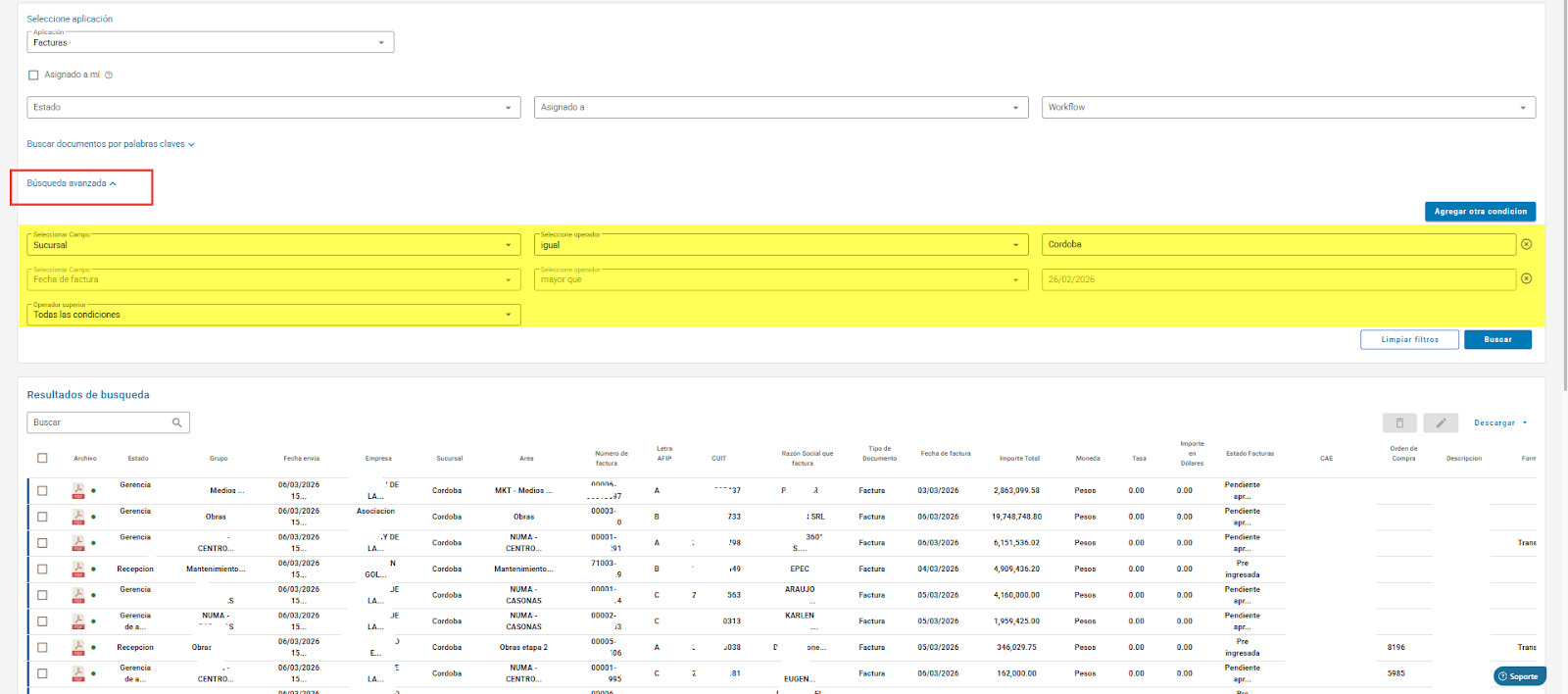
Task: Open the Aplicación dropdown showing Facturas
Action: [x=211, y=42]
